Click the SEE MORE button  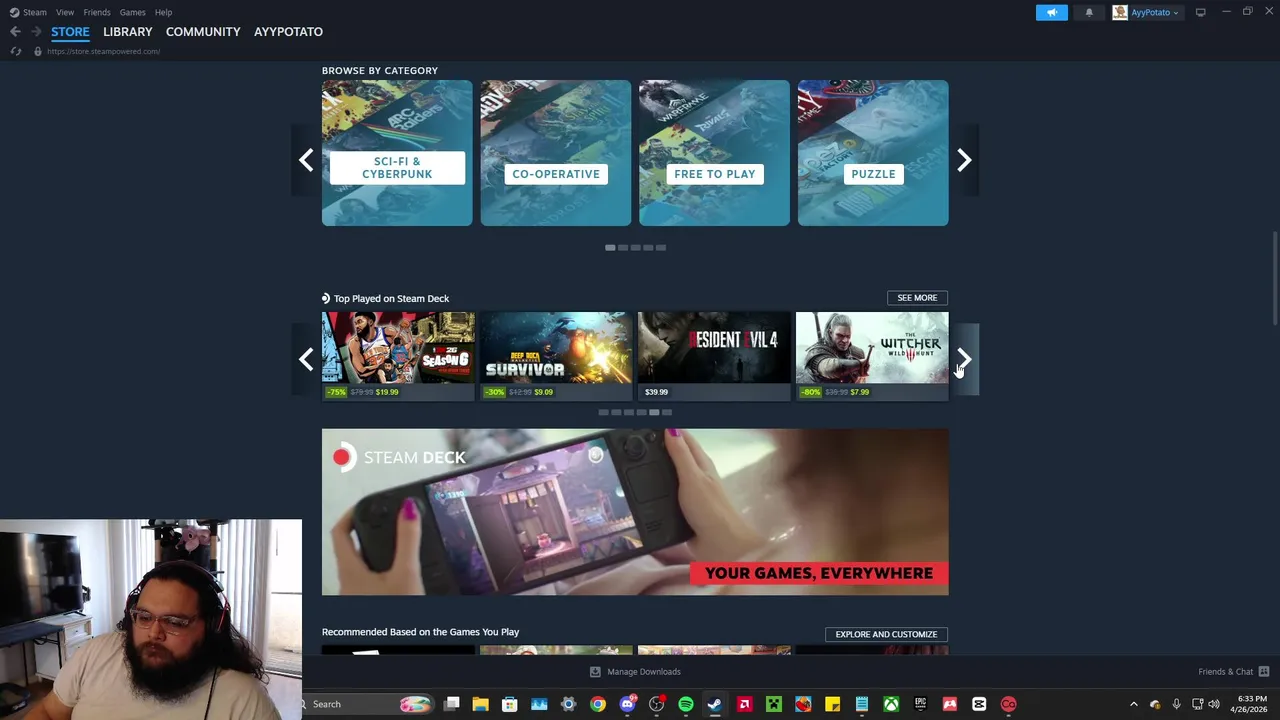click(917, 298)
